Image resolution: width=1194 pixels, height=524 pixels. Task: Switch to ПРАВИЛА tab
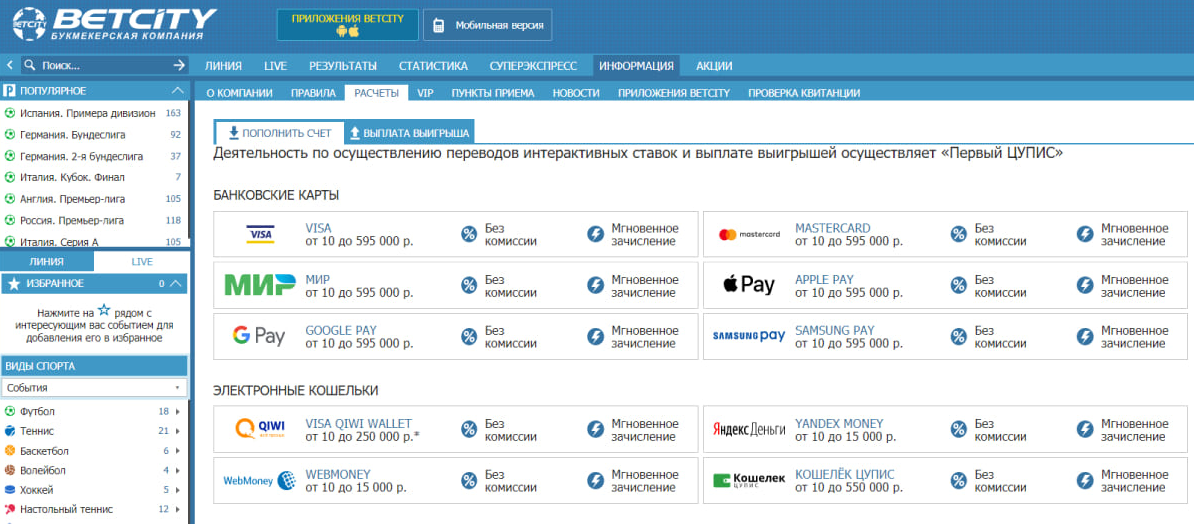(x=313, y=93)
